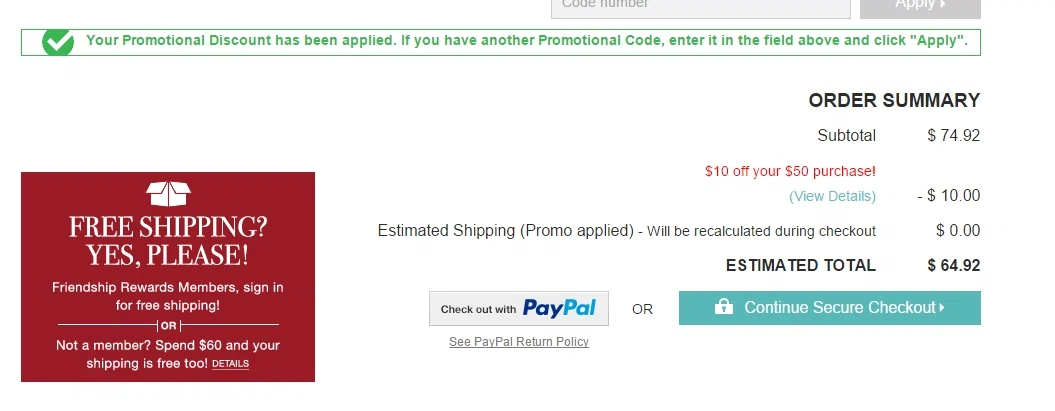1055x411 pixels.
Task: Check out with PayPal
Action: pyautogui.click(x=519, y=309)
